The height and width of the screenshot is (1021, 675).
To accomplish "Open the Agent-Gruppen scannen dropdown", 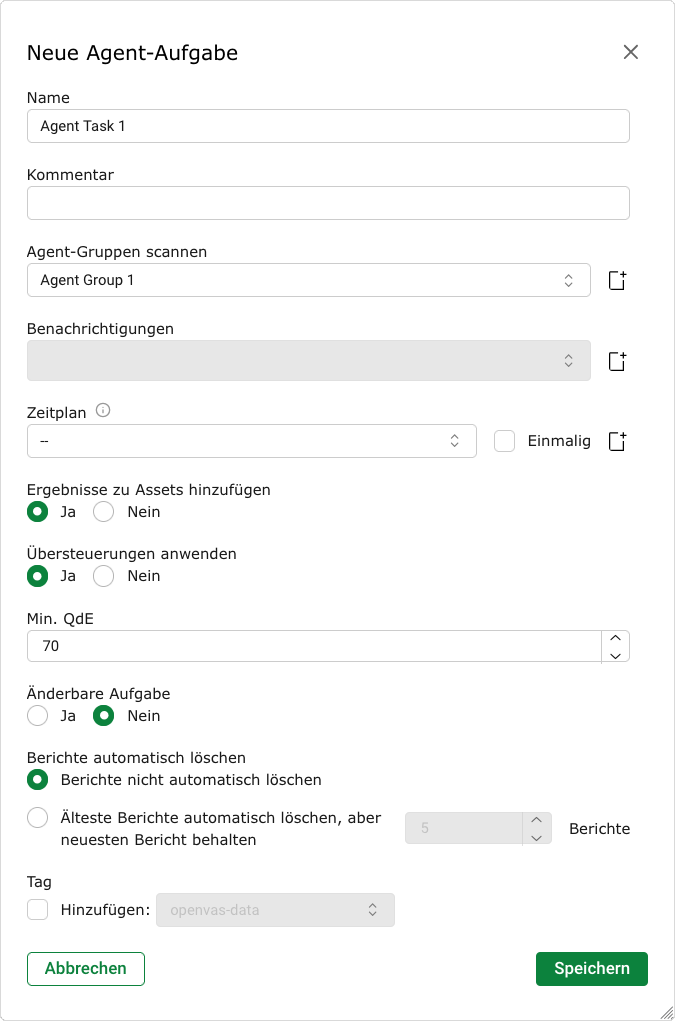I will coord(308,281).
